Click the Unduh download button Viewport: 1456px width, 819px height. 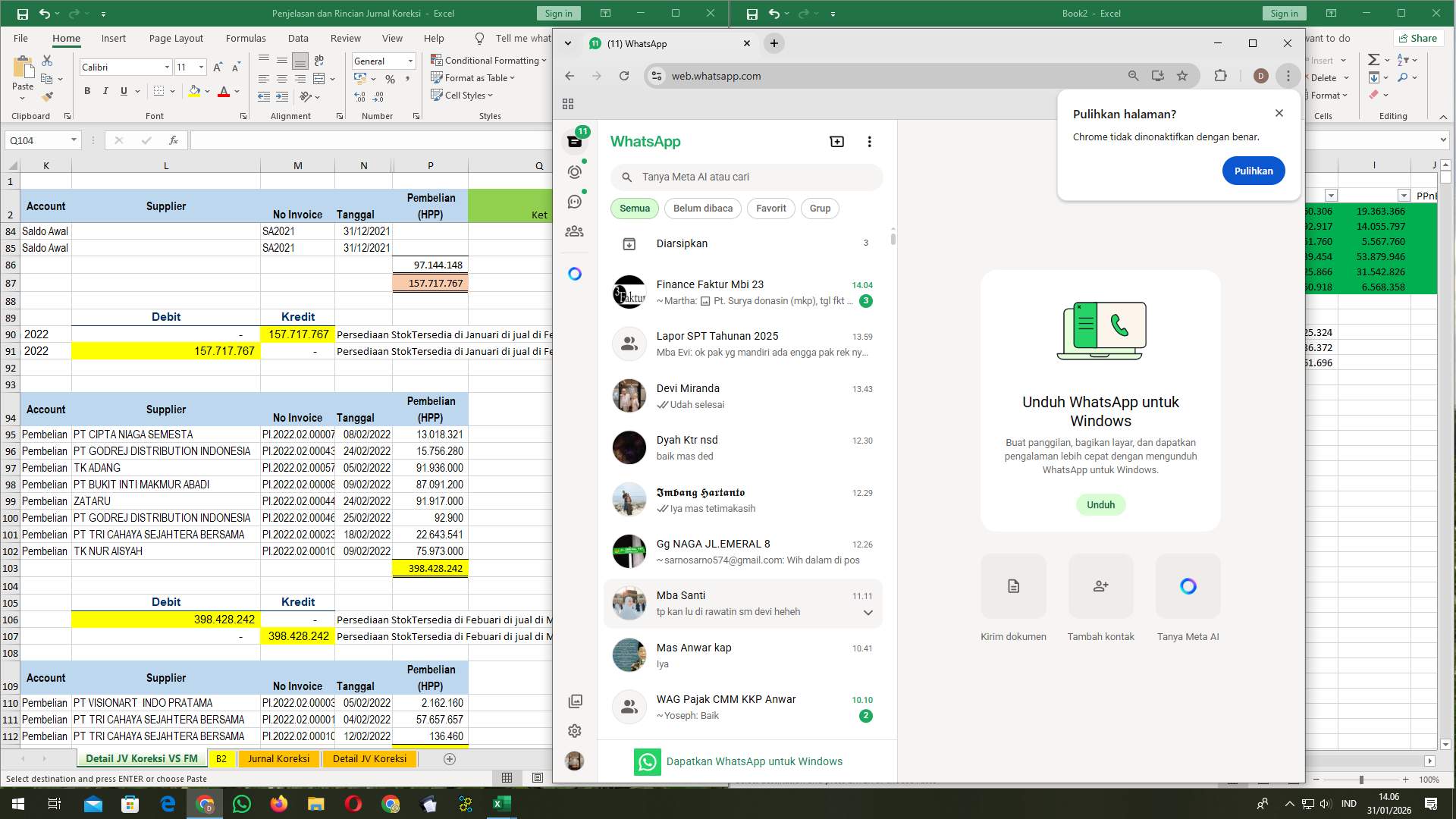coord(1100,505)
